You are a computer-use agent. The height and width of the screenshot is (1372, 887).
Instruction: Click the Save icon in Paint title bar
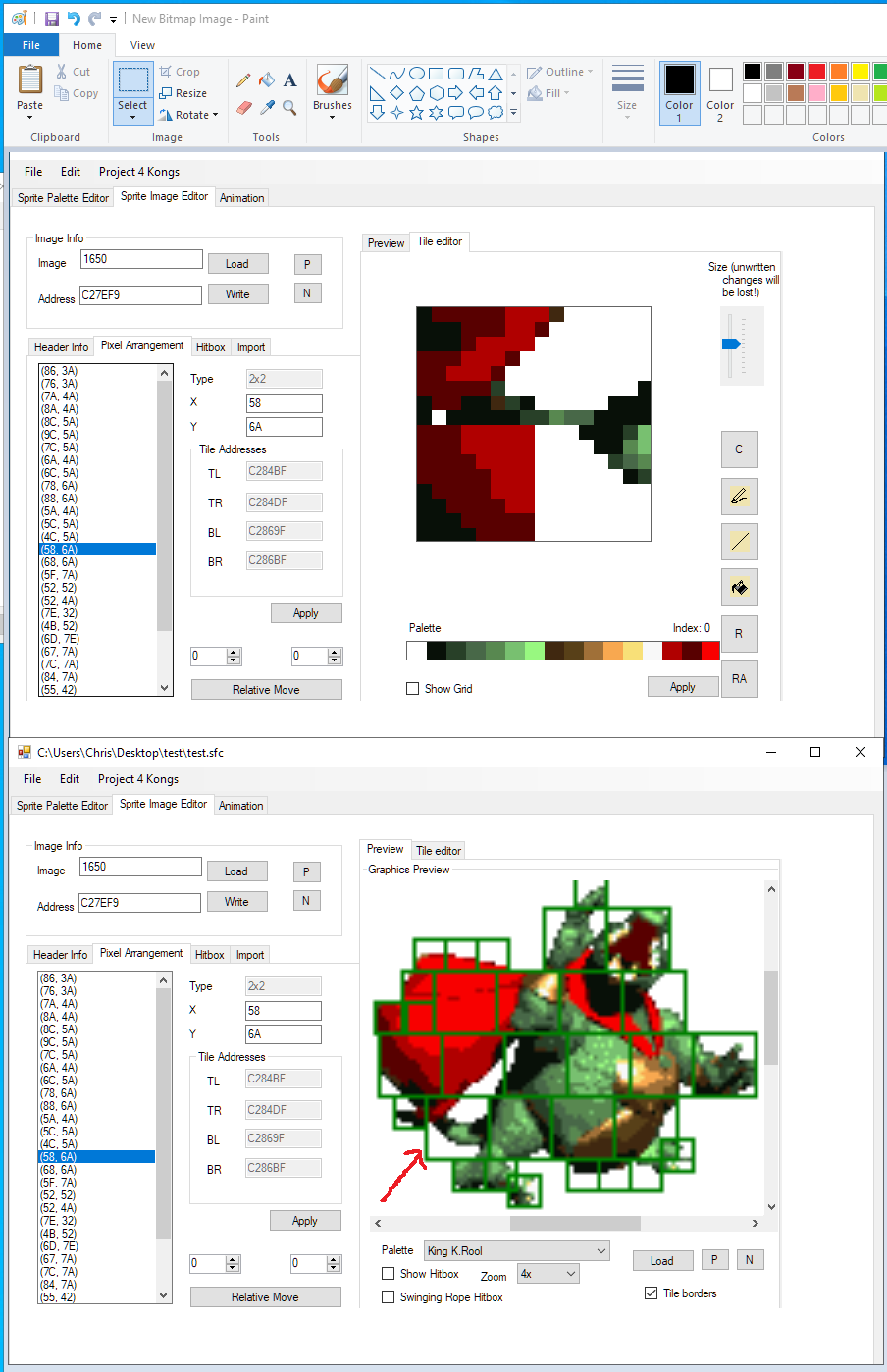pyautogui.click(x=52, y=19)
